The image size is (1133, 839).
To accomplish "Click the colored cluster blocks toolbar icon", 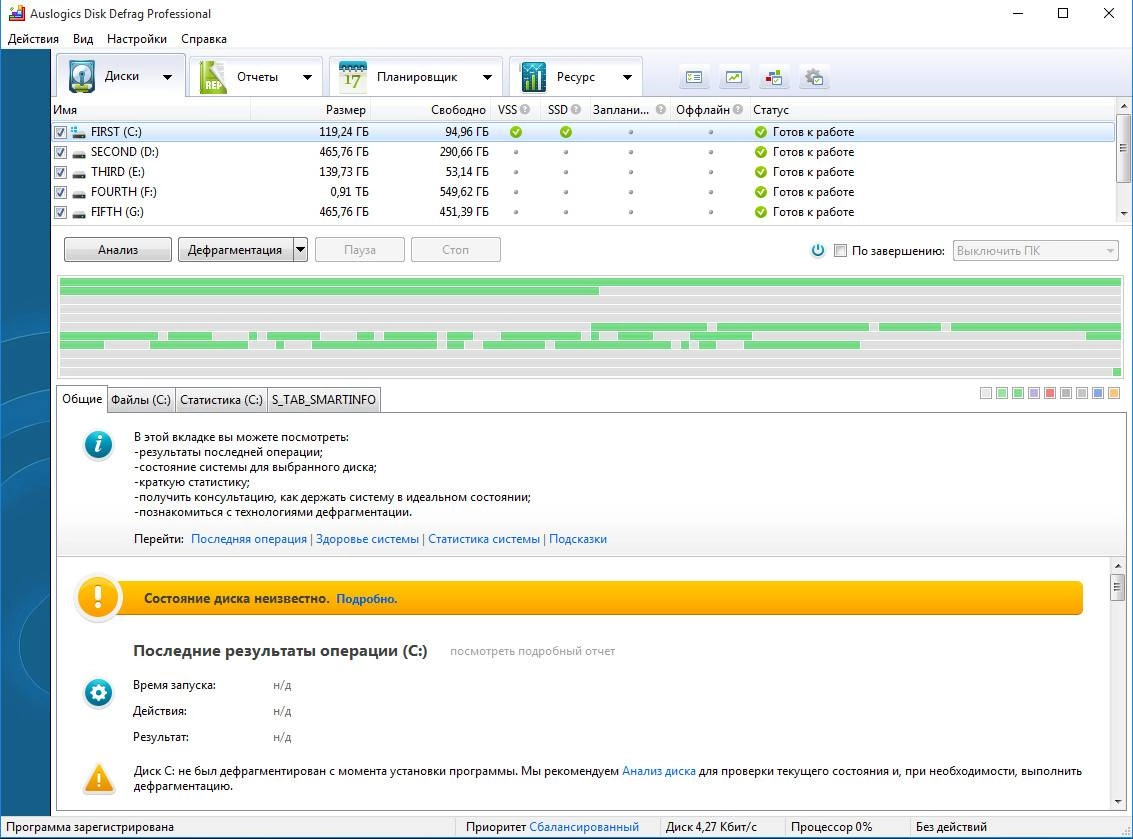I will [x=774, y=77].
